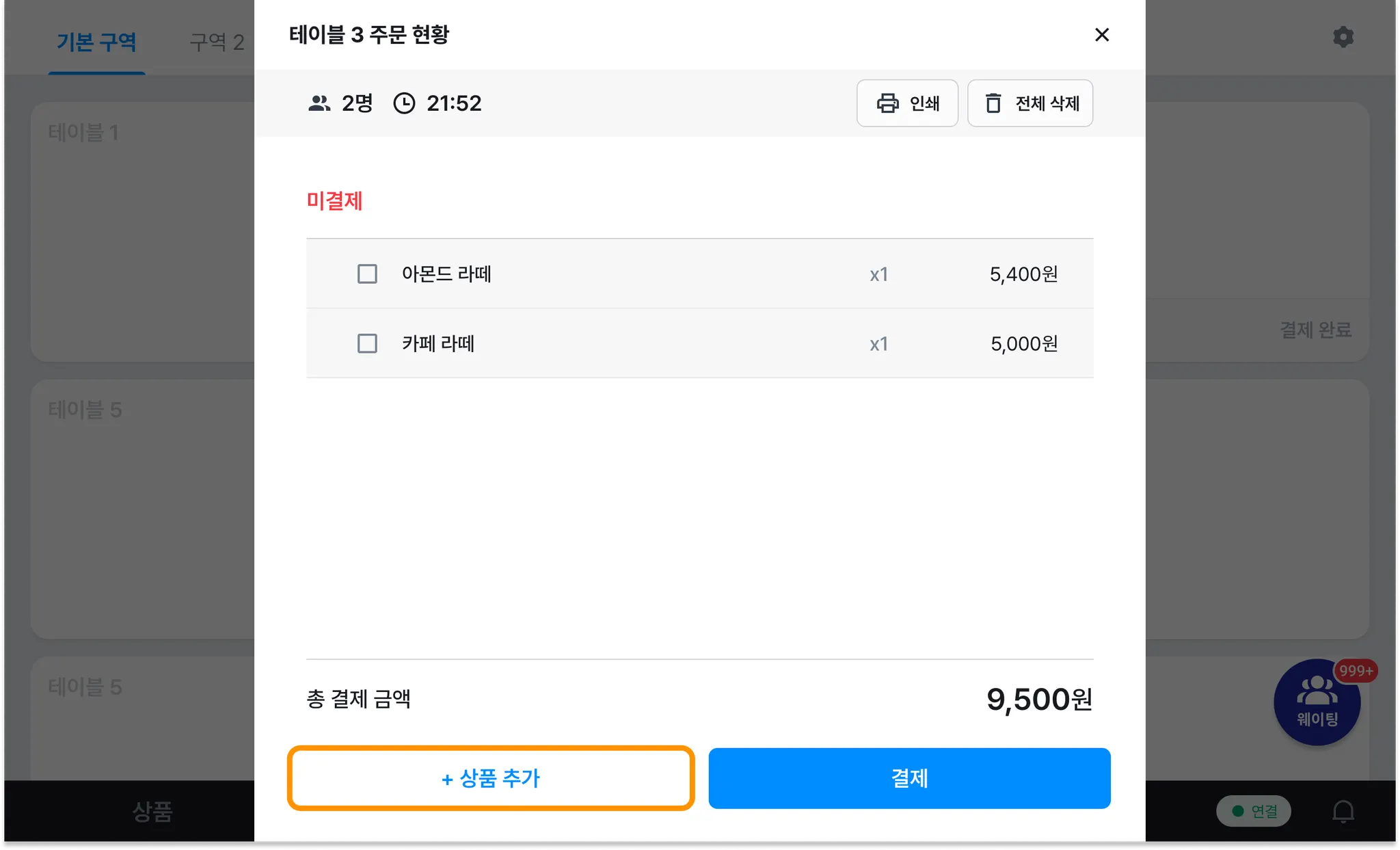
Task: Click the 999+ badge on 웨이팅
Action: [1356, 671]
